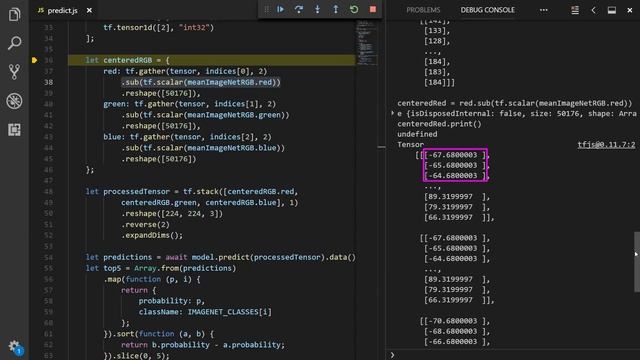
Task: Clear the debug console output
Action: click(575, 10)
